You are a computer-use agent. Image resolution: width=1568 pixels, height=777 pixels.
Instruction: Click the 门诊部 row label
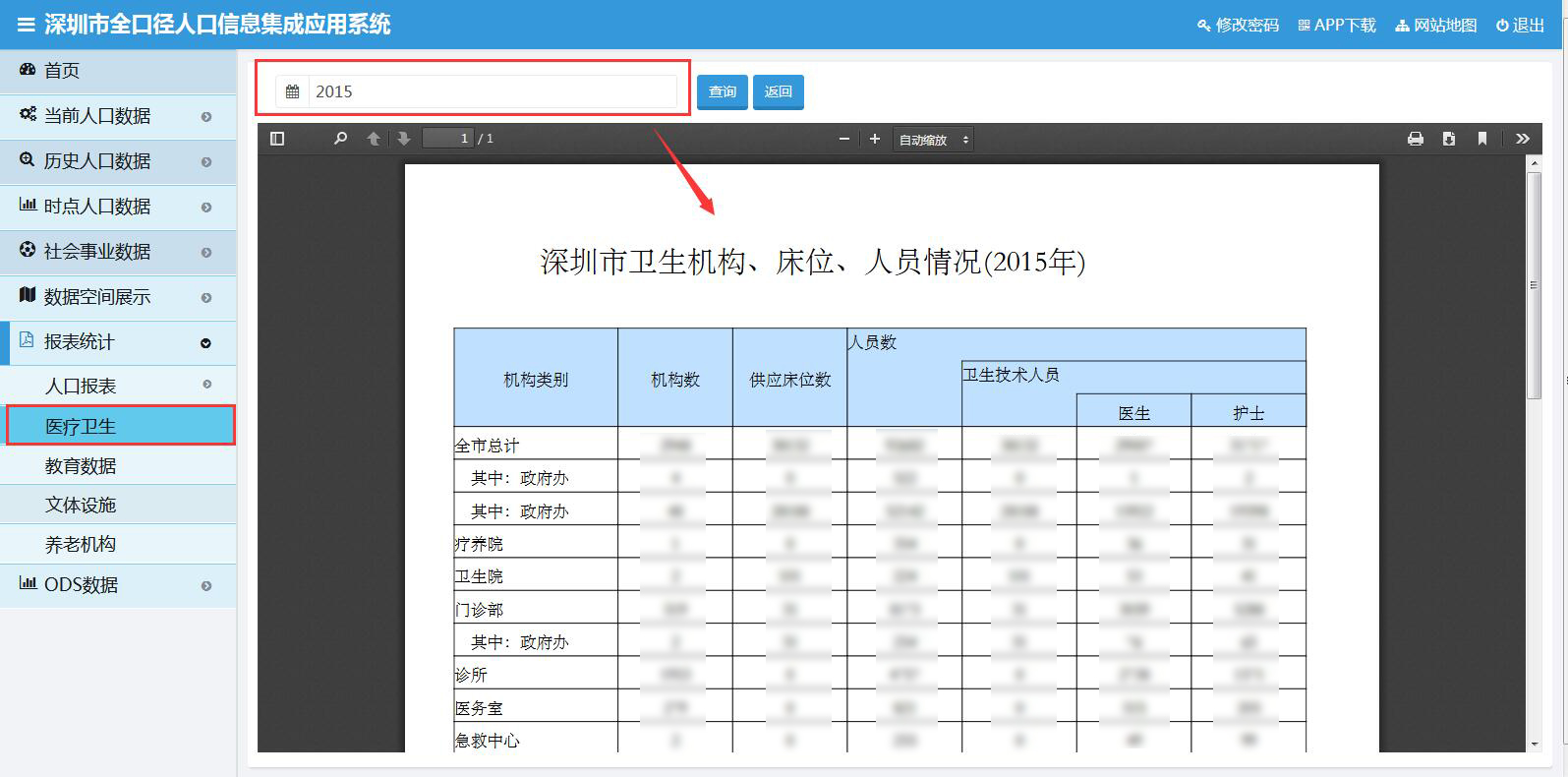tap(479, 610)
